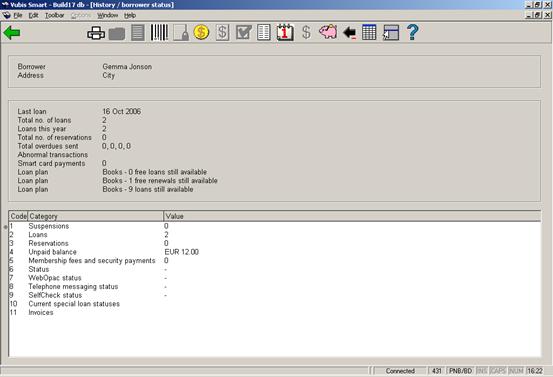Select the Telephone messaging status row

click(275, 287)
